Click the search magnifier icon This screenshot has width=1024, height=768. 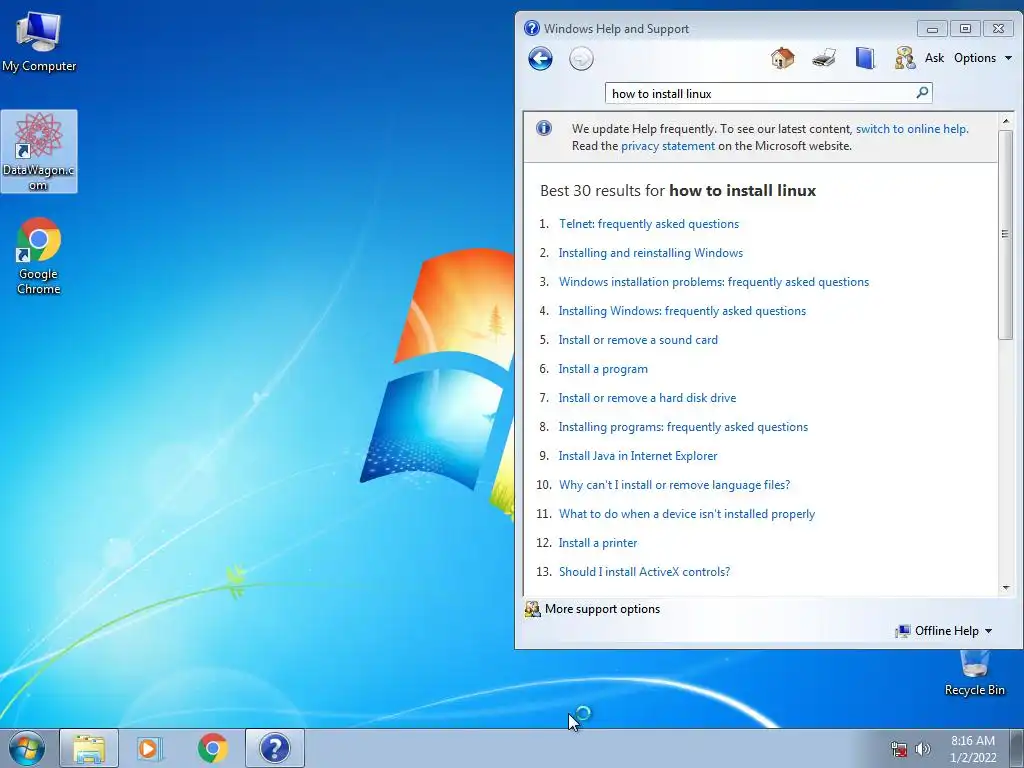(922, 93)
